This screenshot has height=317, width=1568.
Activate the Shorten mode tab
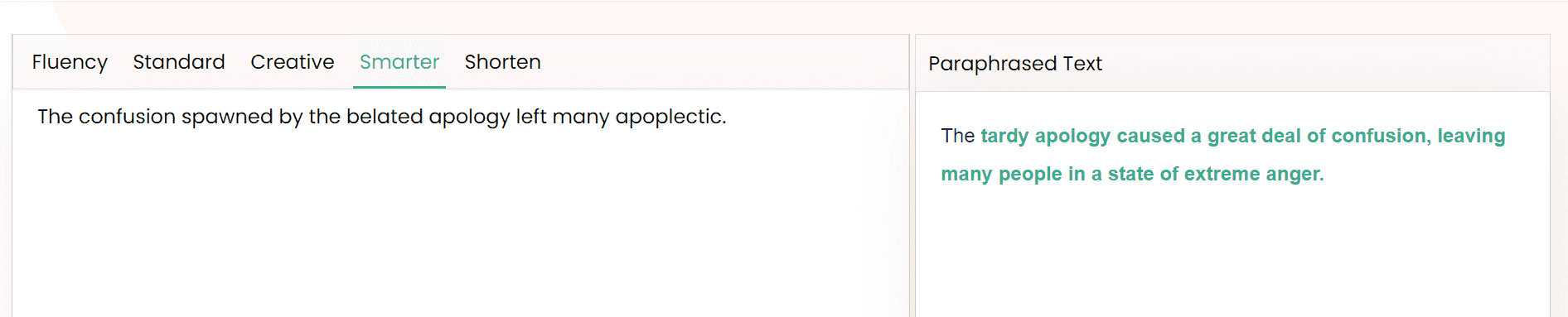[502, 62]
